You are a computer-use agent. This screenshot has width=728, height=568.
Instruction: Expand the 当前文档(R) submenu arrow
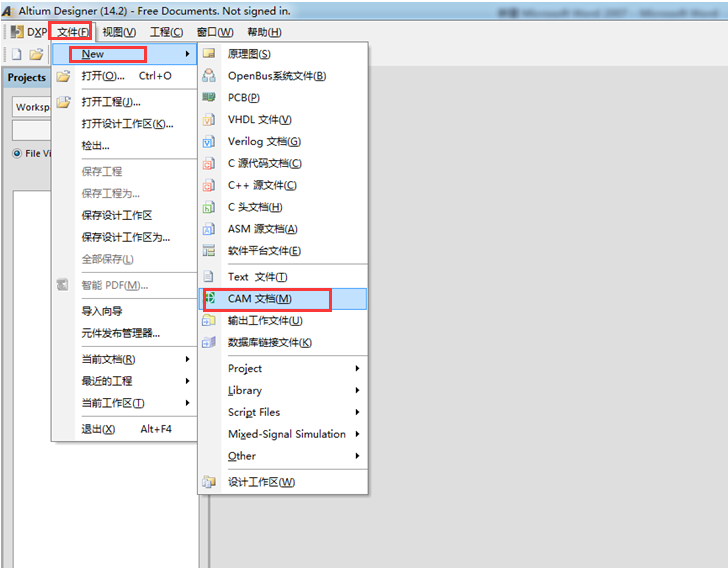click(x=187, y=359)
